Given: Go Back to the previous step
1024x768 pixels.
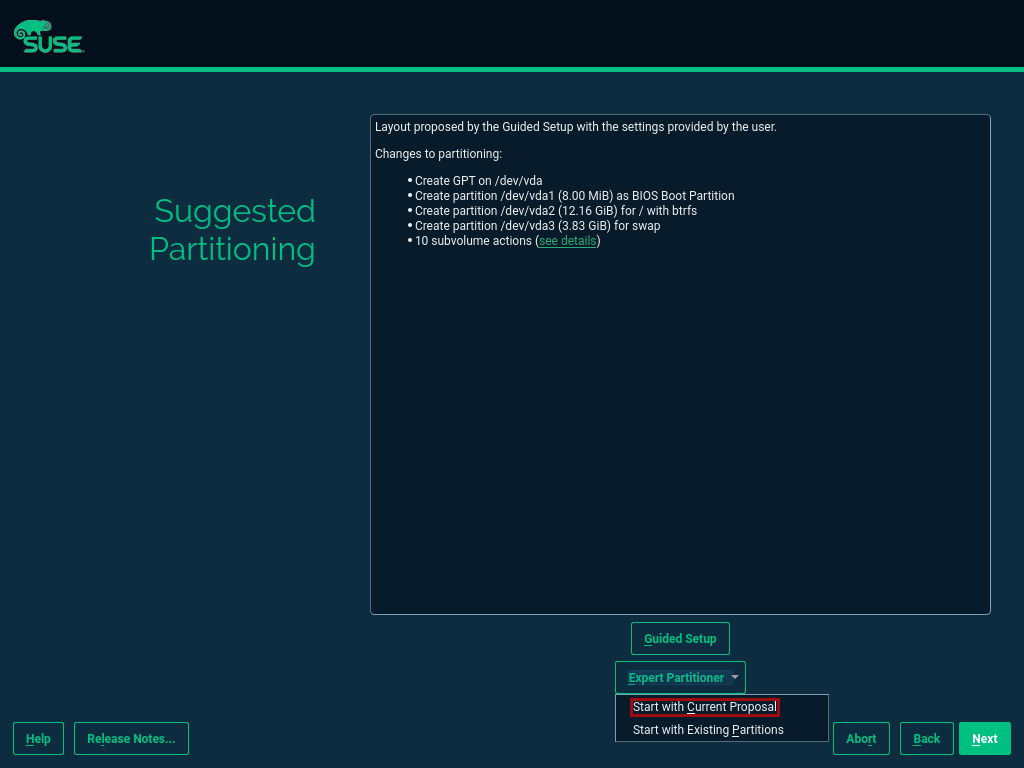Looking at the screenshot, I should (926, 738).
